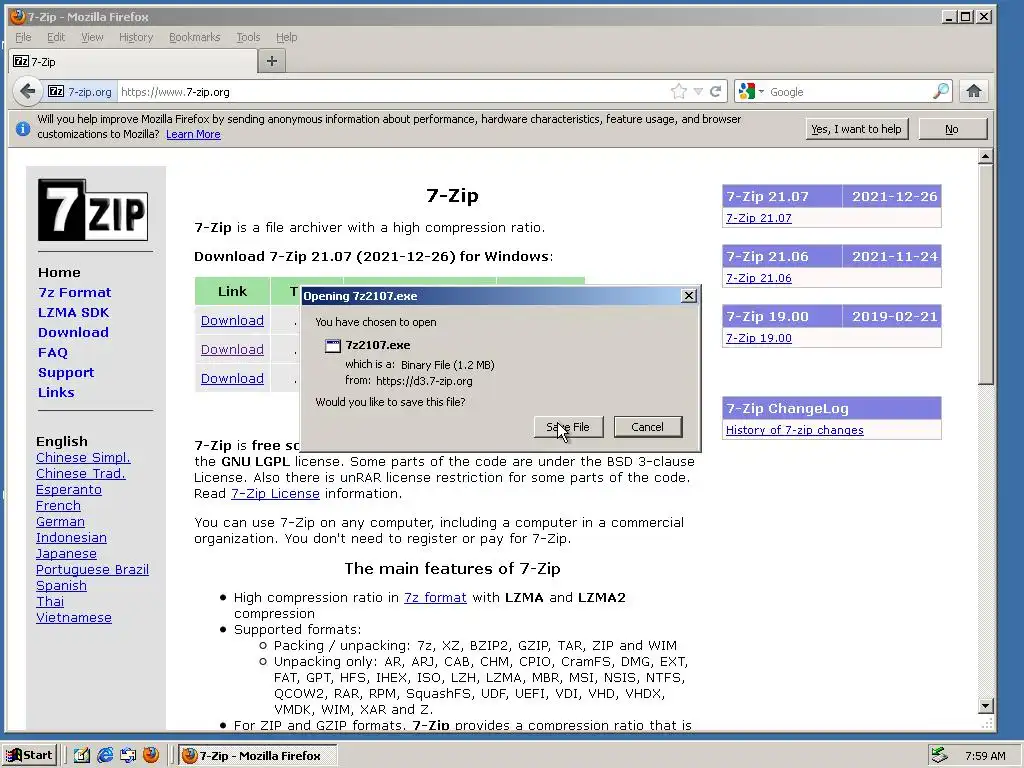The width and height of the screenshot is (1024, 768).
Task: Open the Links sidebar link
Action: 56,392
